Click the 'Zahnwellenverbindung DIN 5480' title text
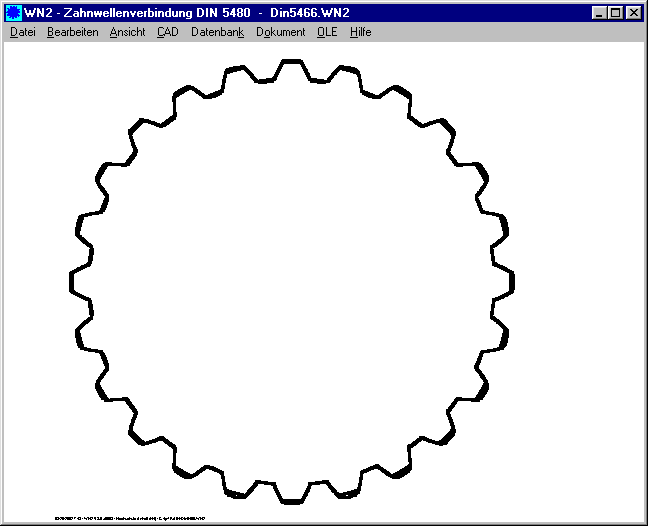 150,13
